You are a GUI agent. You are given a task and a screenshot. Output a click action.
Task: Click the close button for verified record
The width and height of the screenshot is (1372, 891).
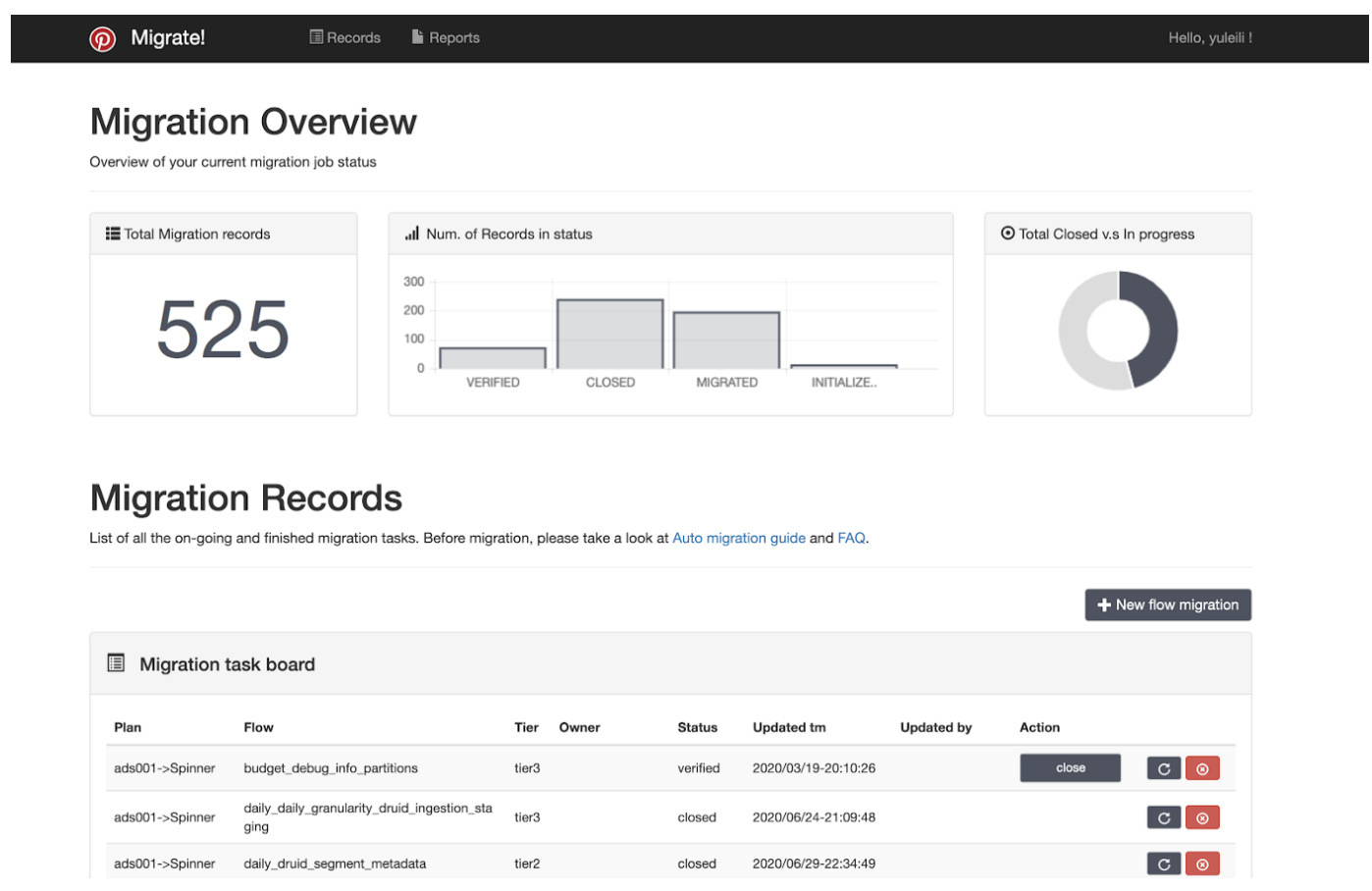tap(1070, 767)
